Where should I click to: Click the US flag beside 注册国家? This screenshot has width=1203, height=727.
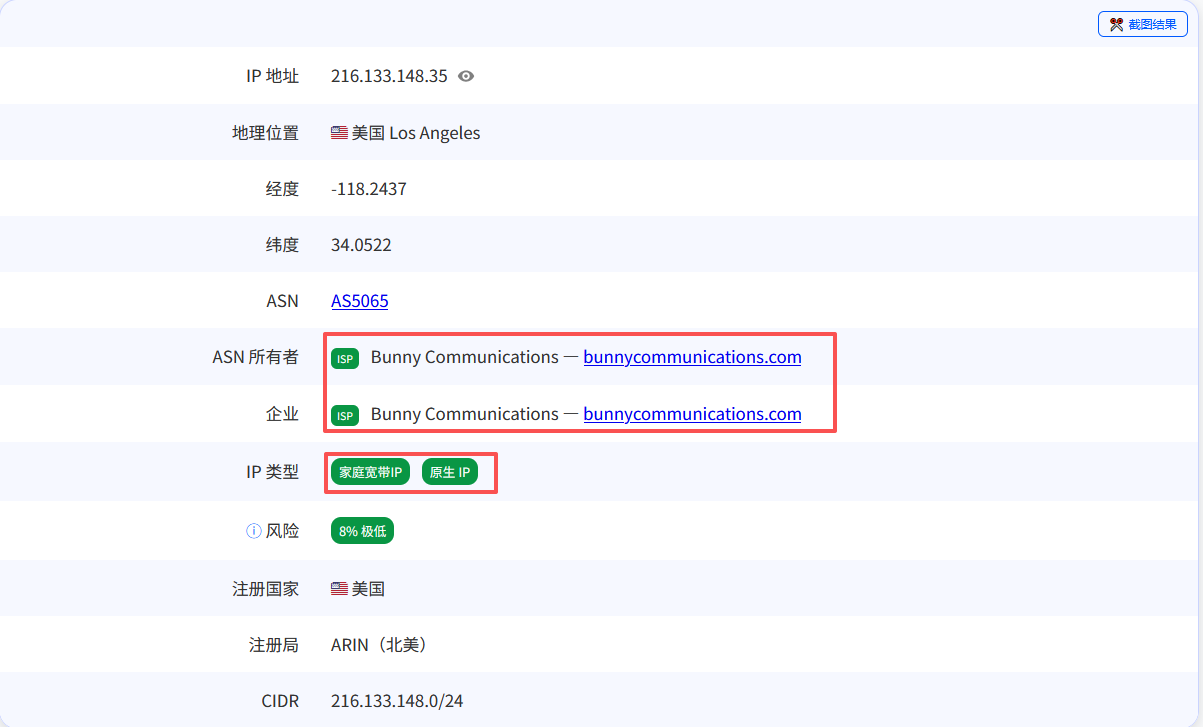(339, 589)
